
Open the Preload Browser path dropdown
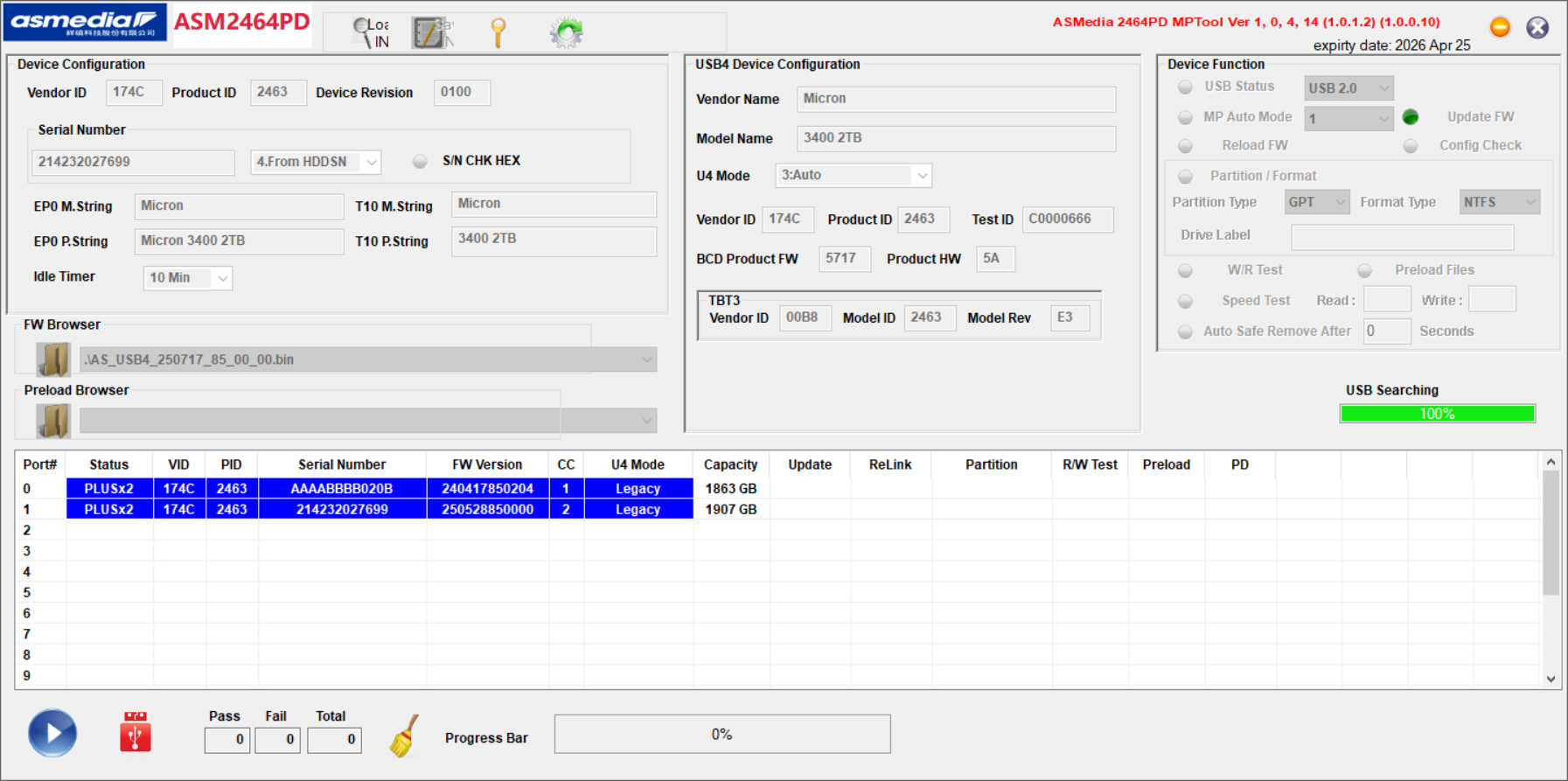point(368,421)
